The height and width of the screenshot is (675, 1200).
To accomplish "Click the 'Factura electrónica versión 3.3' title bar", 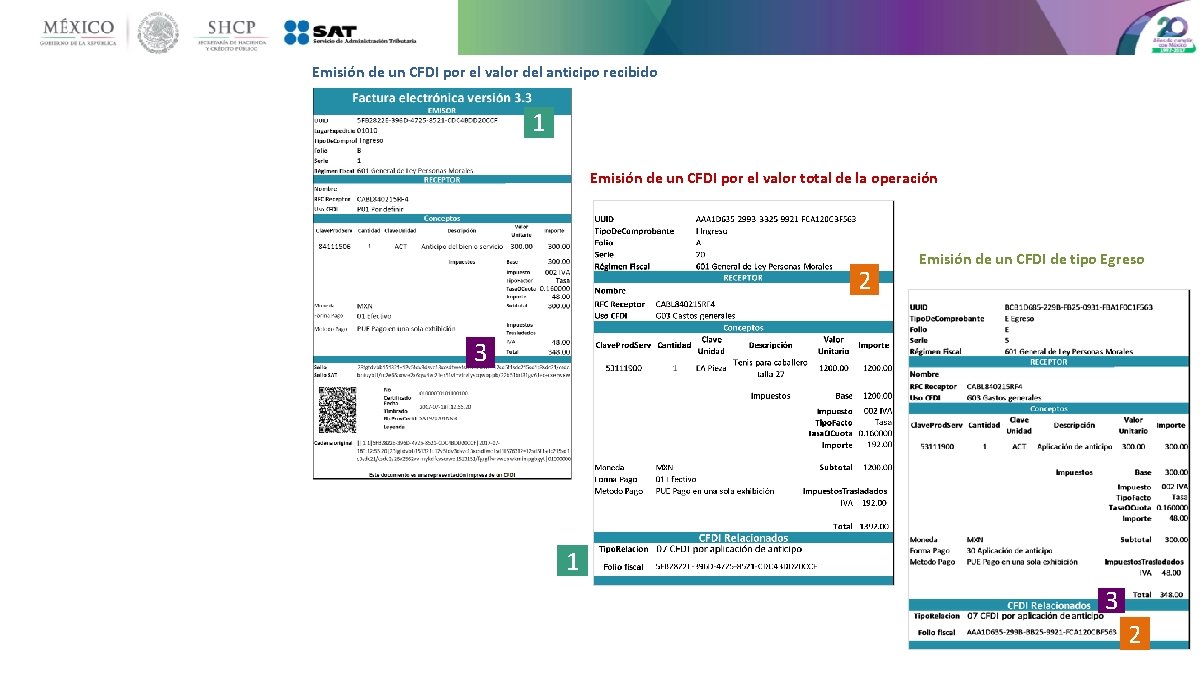I will (442, 97).
